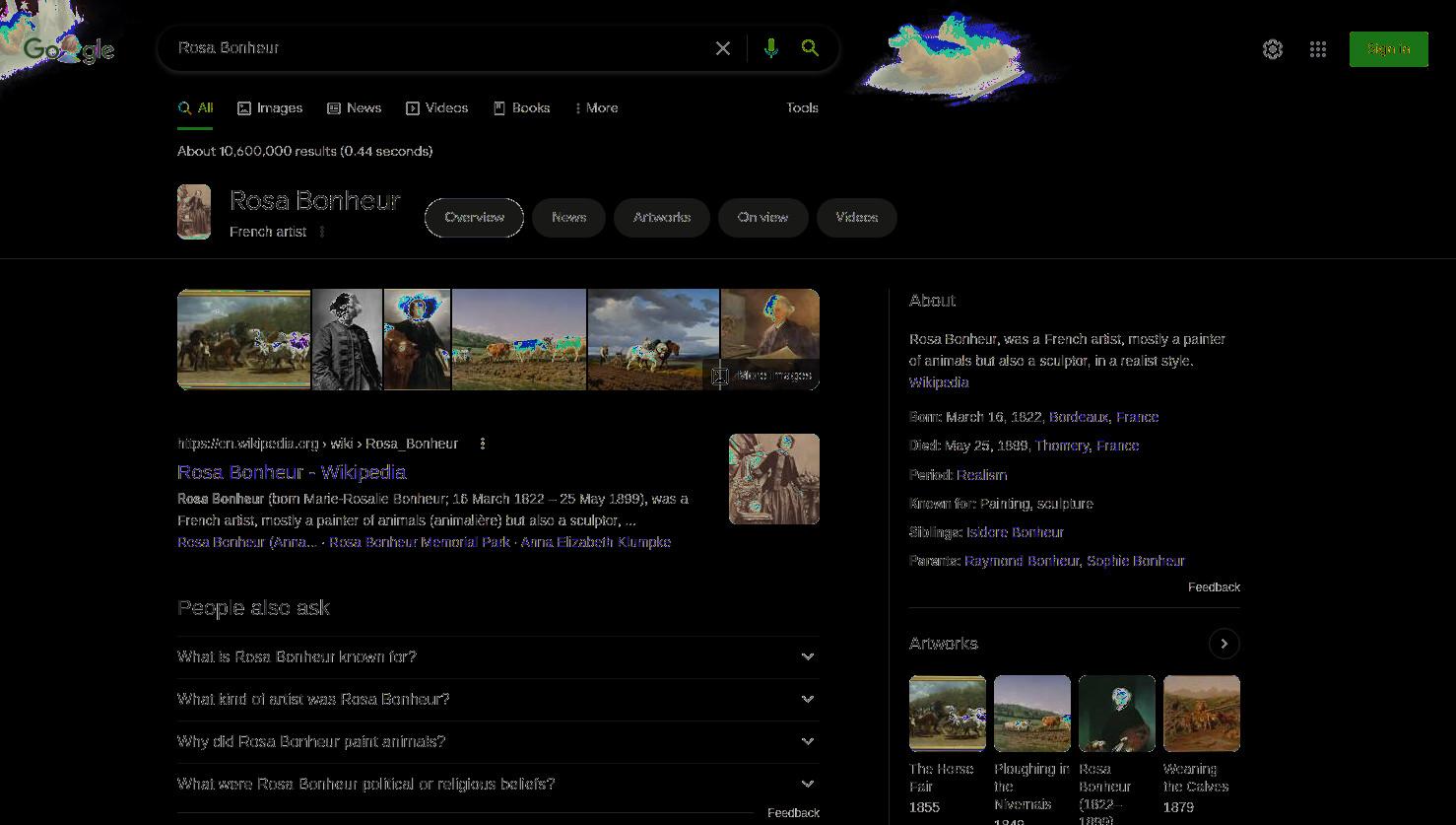Open the Rosa Bonheur Memorial Park link

point(420,542)
